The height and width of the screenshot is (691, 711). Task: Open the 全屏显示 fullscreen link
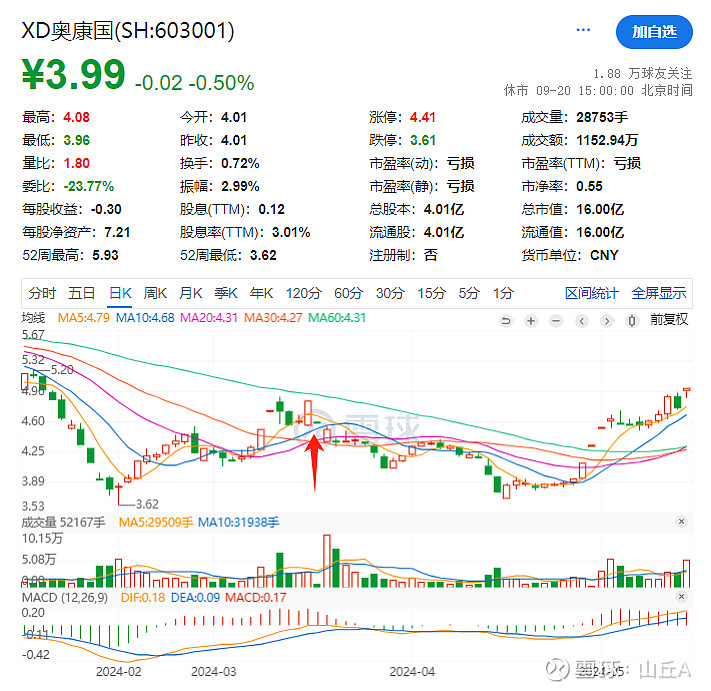pos(659,293)
